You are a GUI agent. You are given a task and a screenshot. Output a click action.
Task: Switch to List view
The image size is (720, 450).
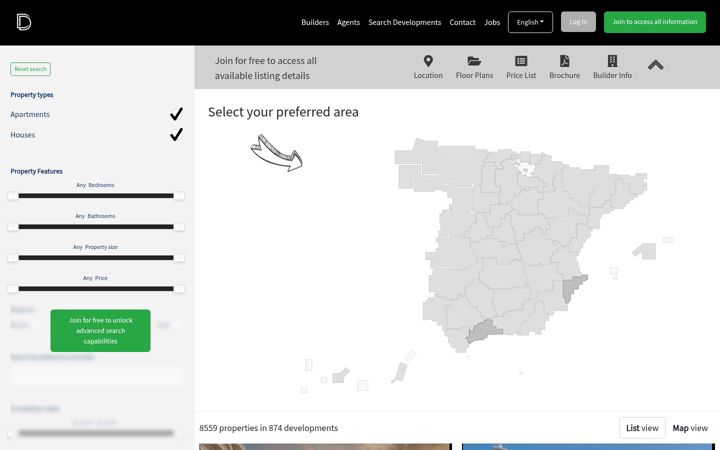pyautogui.click(x=642, y=428)
